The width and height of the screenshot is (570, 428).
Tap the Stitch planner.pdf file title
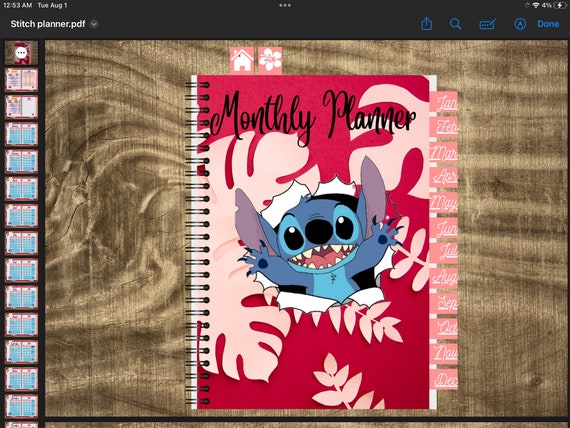click(48, 24)
